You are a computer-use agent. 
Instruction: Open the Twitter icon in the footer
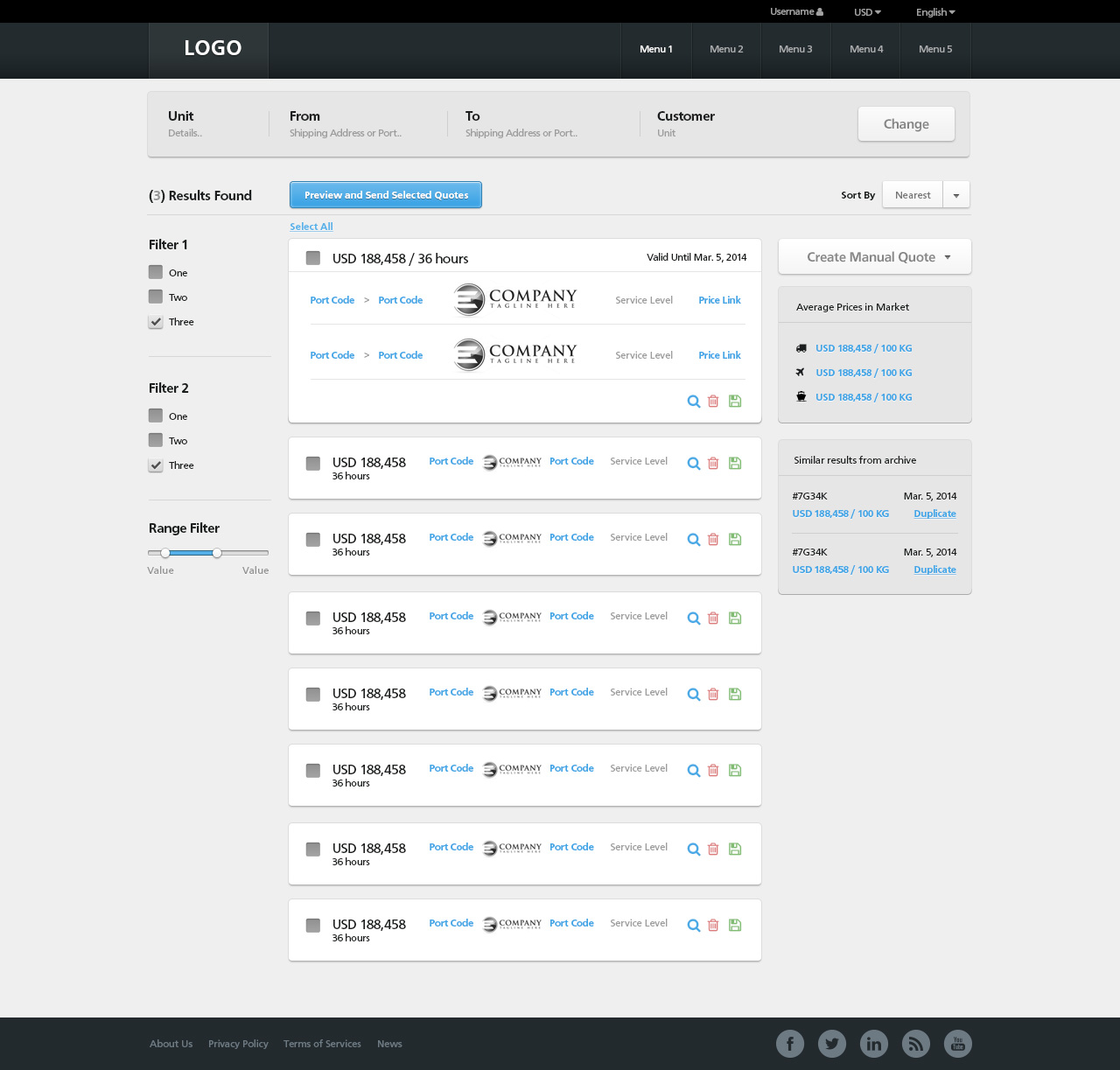pyautogui.click(x=832, y=1044)
